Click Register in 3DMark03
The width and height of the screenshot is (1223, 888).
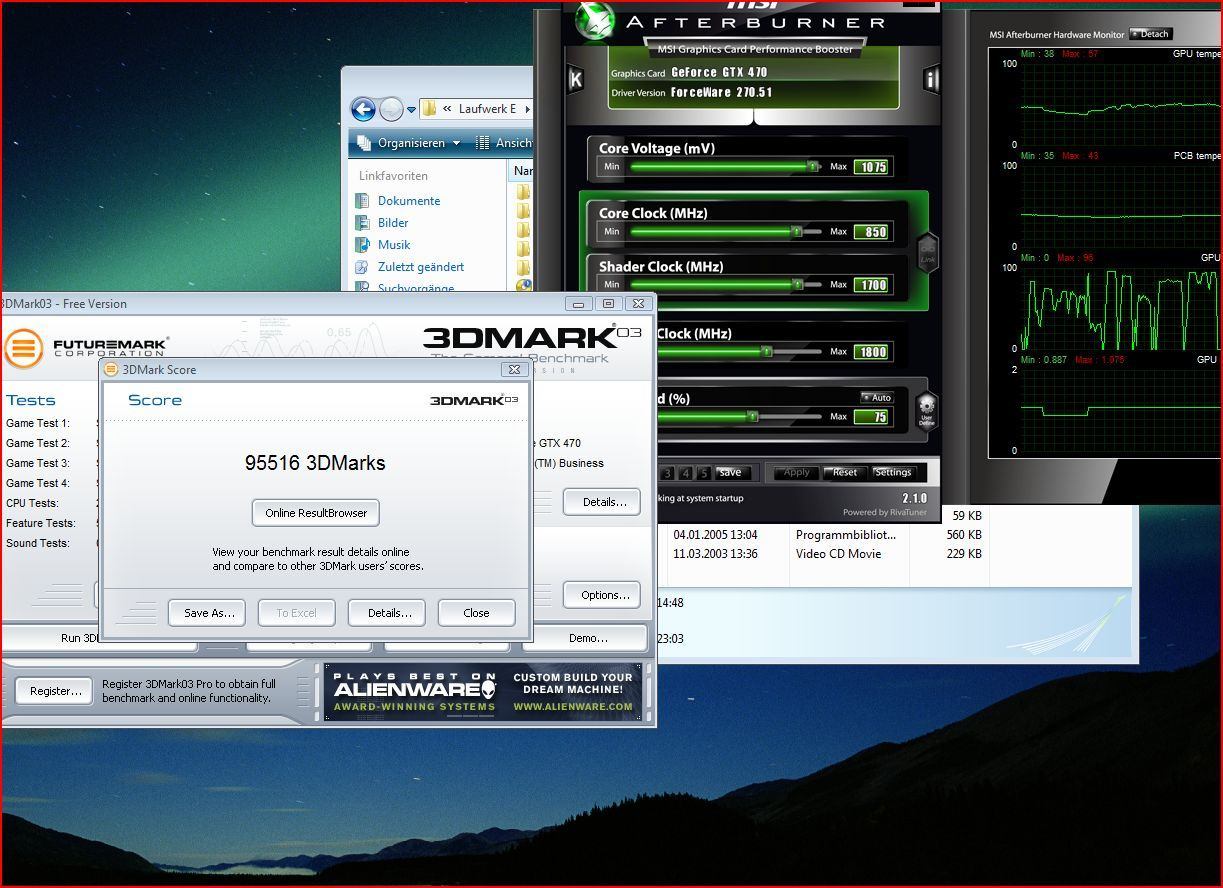(x=55, y=691)
